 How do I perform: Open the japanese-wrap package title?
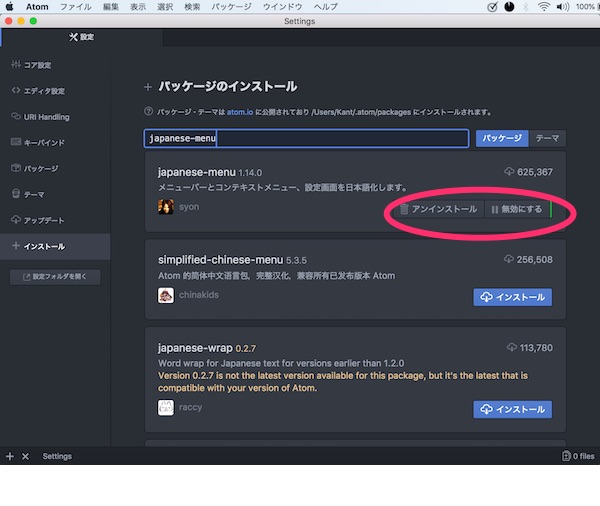(195, 348)
